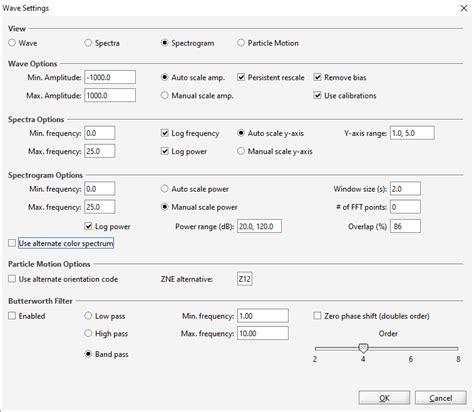Enable the Butterworth Filter checkbox
The height and width of the screenshot is (412, 474).
[x=12, y=316]
